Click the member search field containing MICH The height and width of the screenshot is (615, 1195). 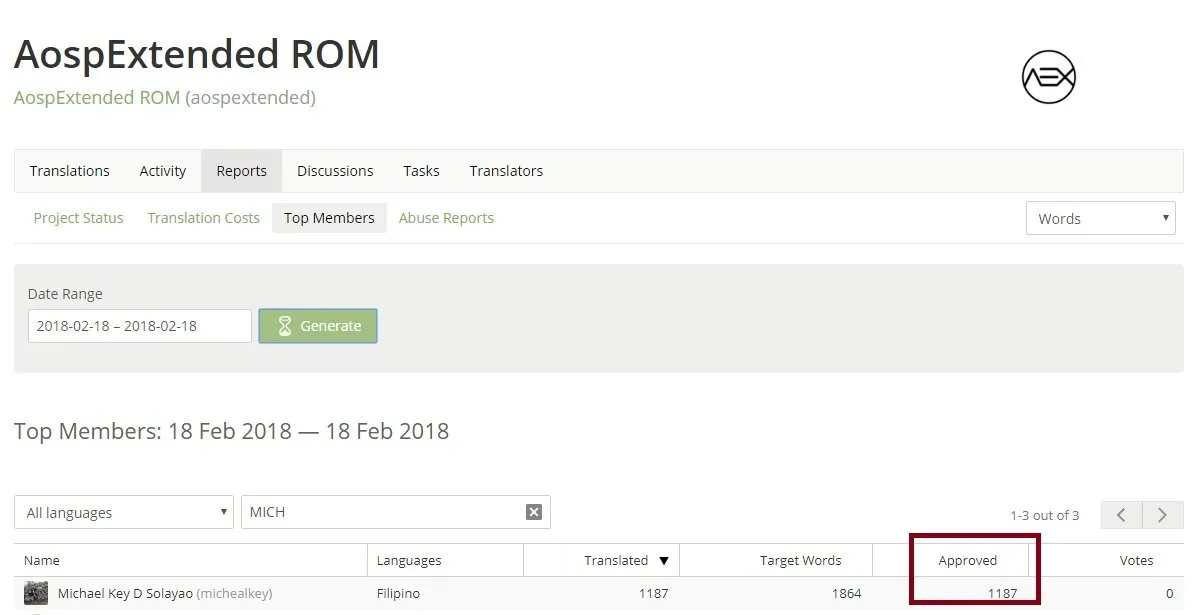point(396,512)
